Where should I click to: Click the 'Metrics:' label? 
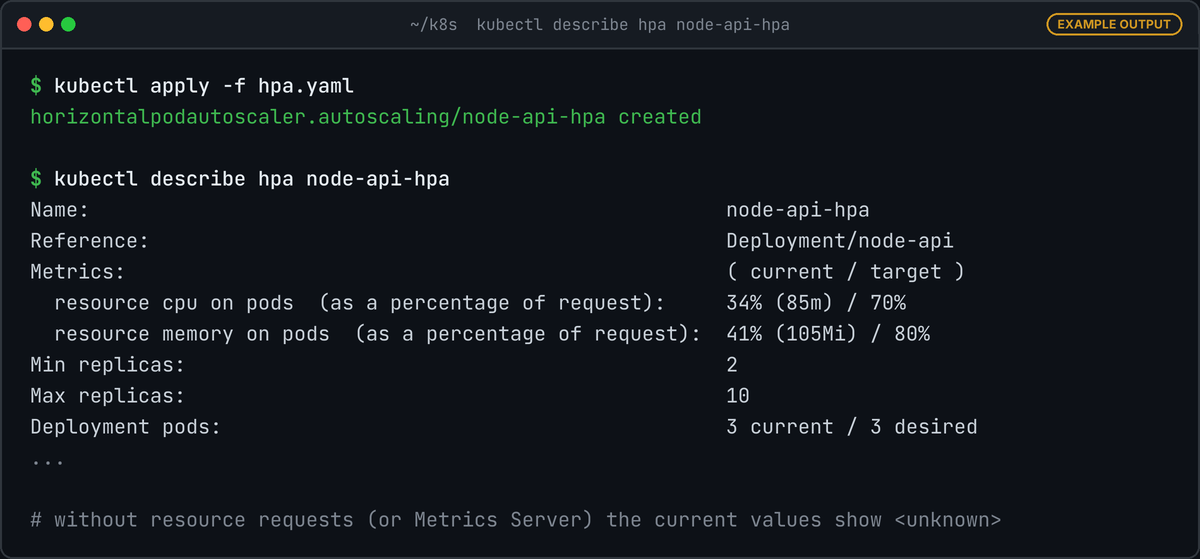click(x=78, y=272)
